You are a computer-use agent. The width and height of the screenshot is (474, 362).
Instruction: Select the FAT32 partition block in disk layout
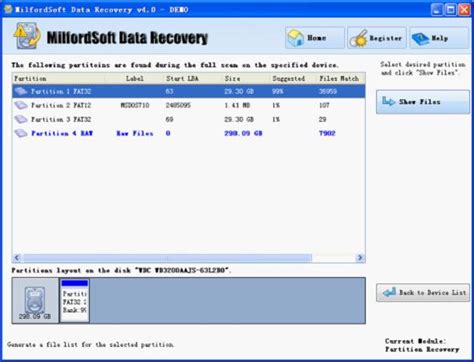point(75,301)
